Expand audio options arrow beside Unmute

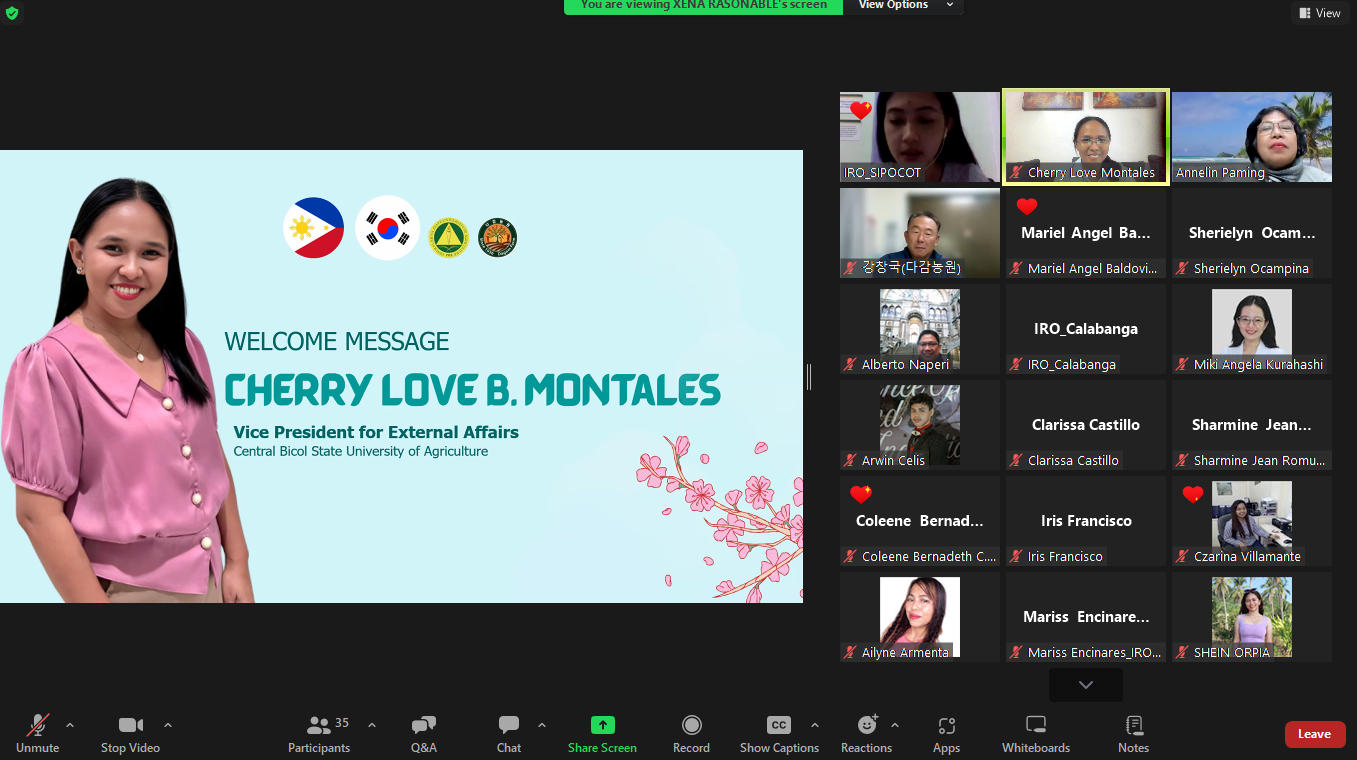(x=70, y=725)
